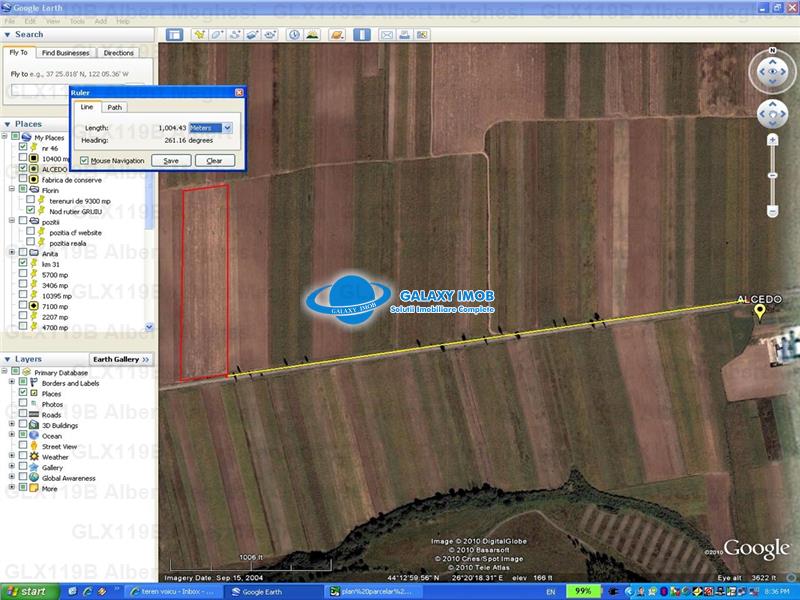Open the Meters unit dropdown
Viewport: 800px width, 600px height.
[227, 128]
